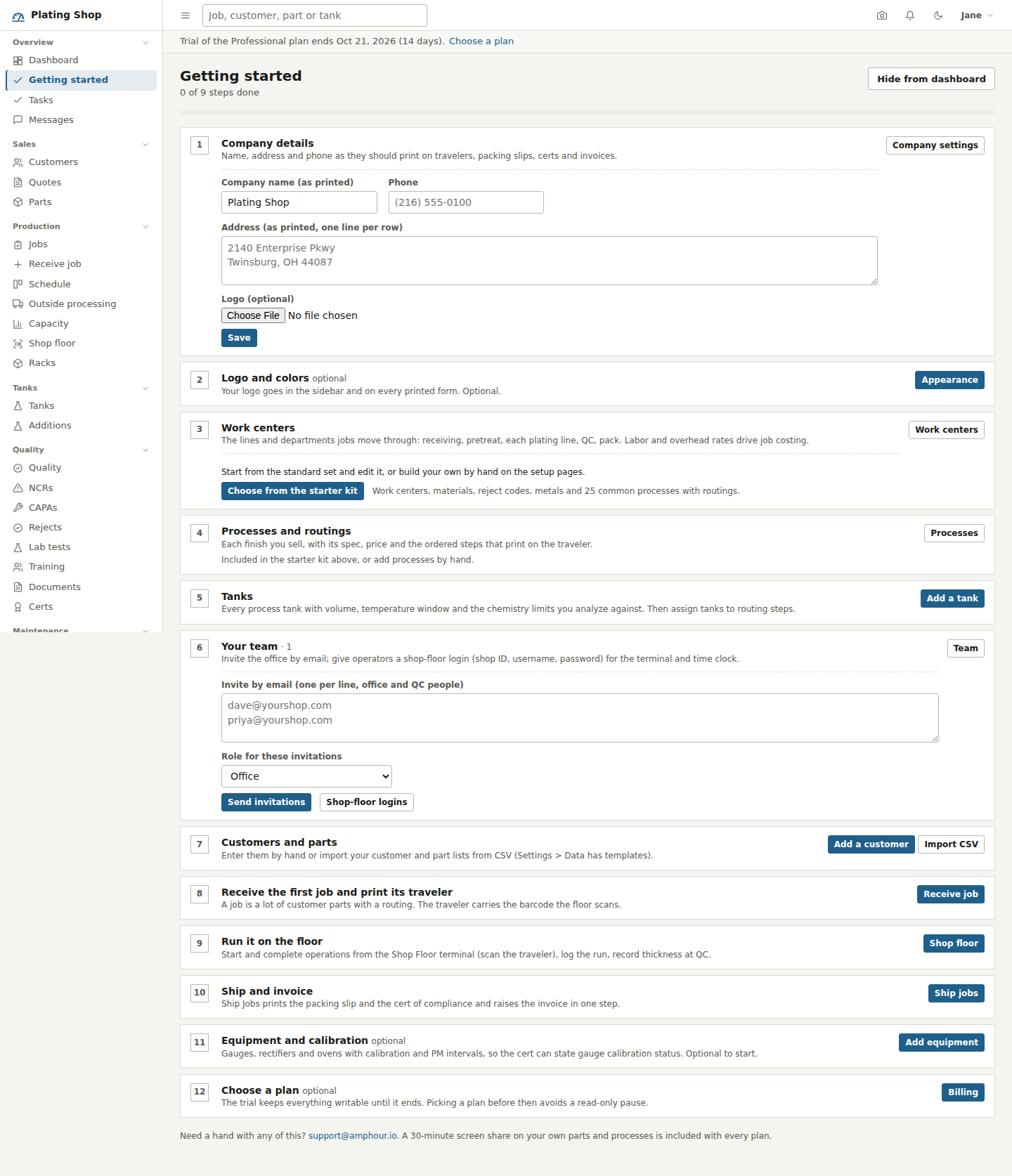The width and height of the screenshot is (1012, 1176).
Task: Open the camera icon in the top bar
Action: (x=882, y=15)
